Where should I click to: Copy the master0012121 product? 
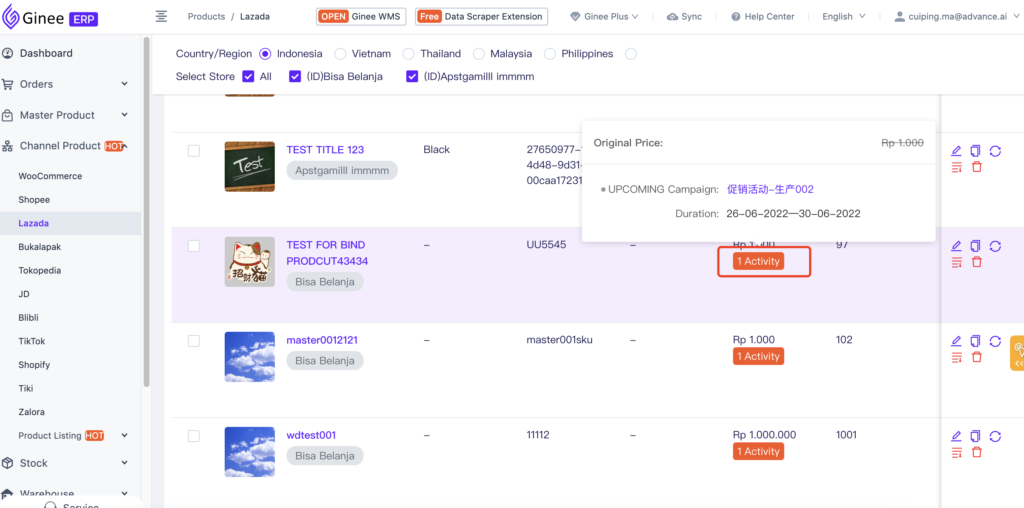[976, 341]
